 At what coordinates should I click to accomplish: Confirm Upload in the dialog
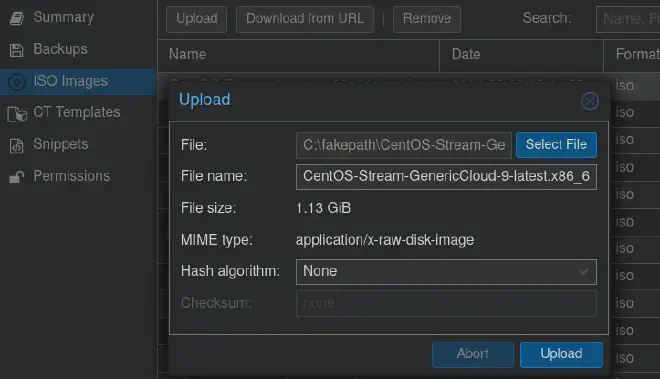561,354
